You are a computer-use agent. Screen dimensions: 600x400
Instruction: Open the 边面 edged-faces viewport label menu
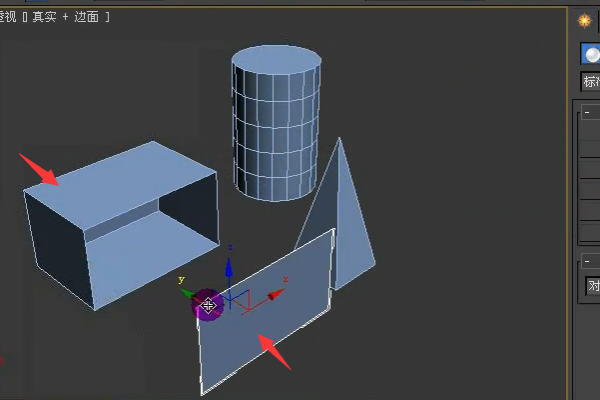(86, 17)
